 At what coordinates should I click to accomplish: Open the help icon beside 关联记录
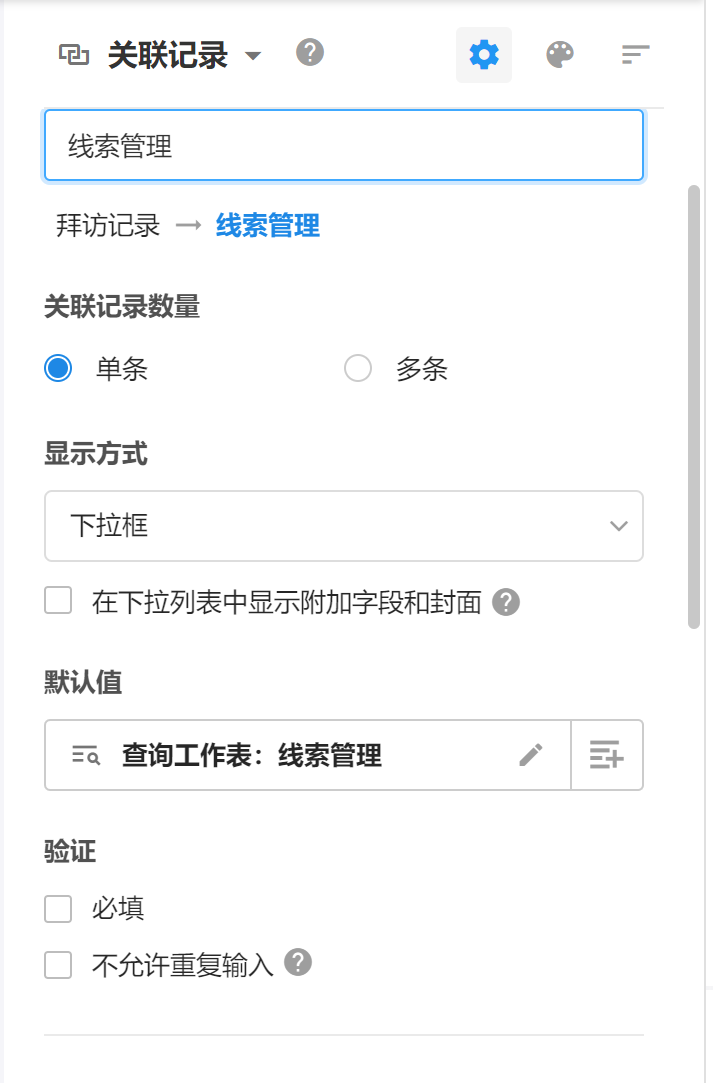tap(310, 52)
